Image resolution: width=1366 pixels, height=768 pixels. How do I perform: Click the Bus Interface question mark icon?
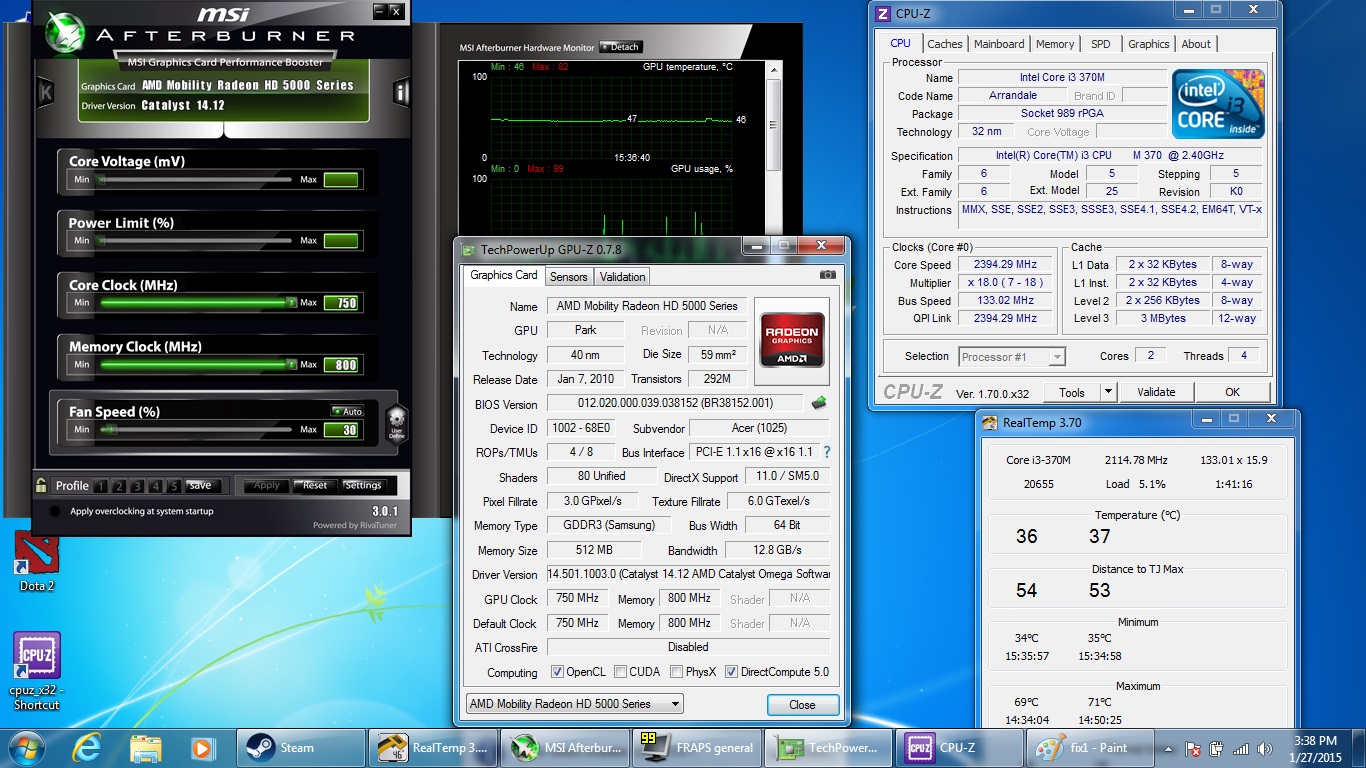point(827,452)
